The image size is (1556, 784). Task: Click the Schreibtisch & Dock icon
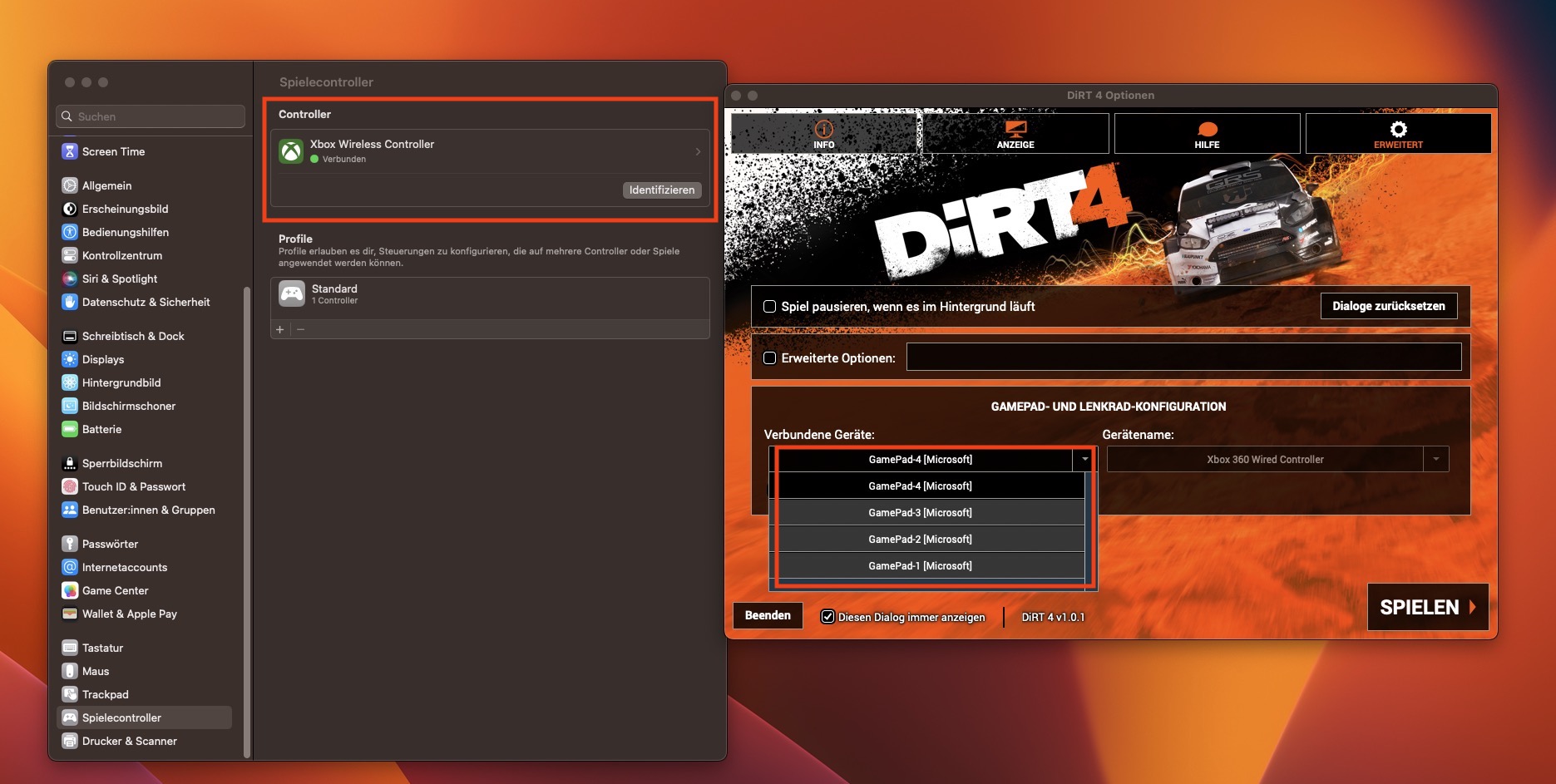click(70, 336)
